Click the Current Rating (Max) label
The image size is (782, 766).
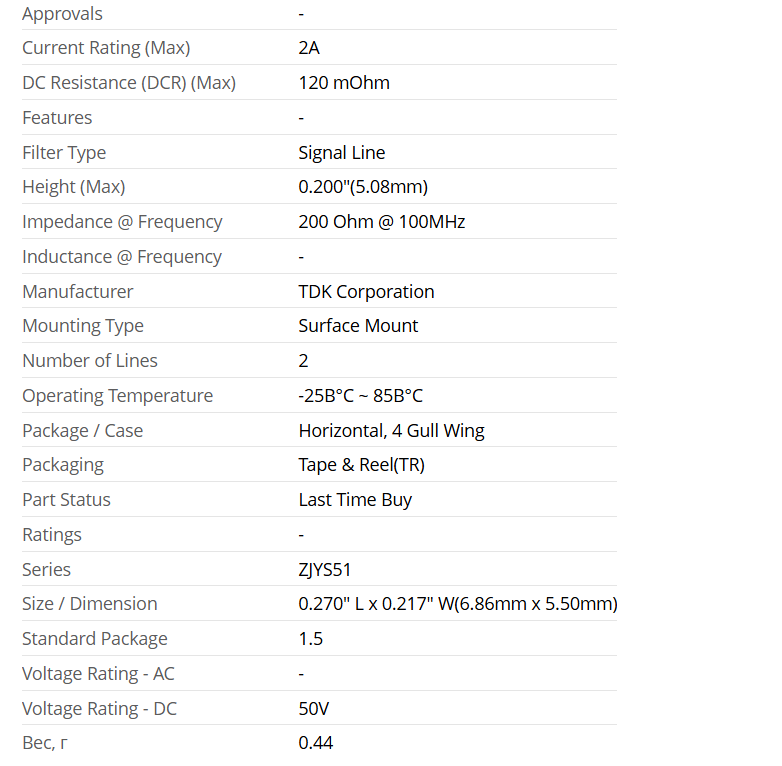[x=106, y=48]
